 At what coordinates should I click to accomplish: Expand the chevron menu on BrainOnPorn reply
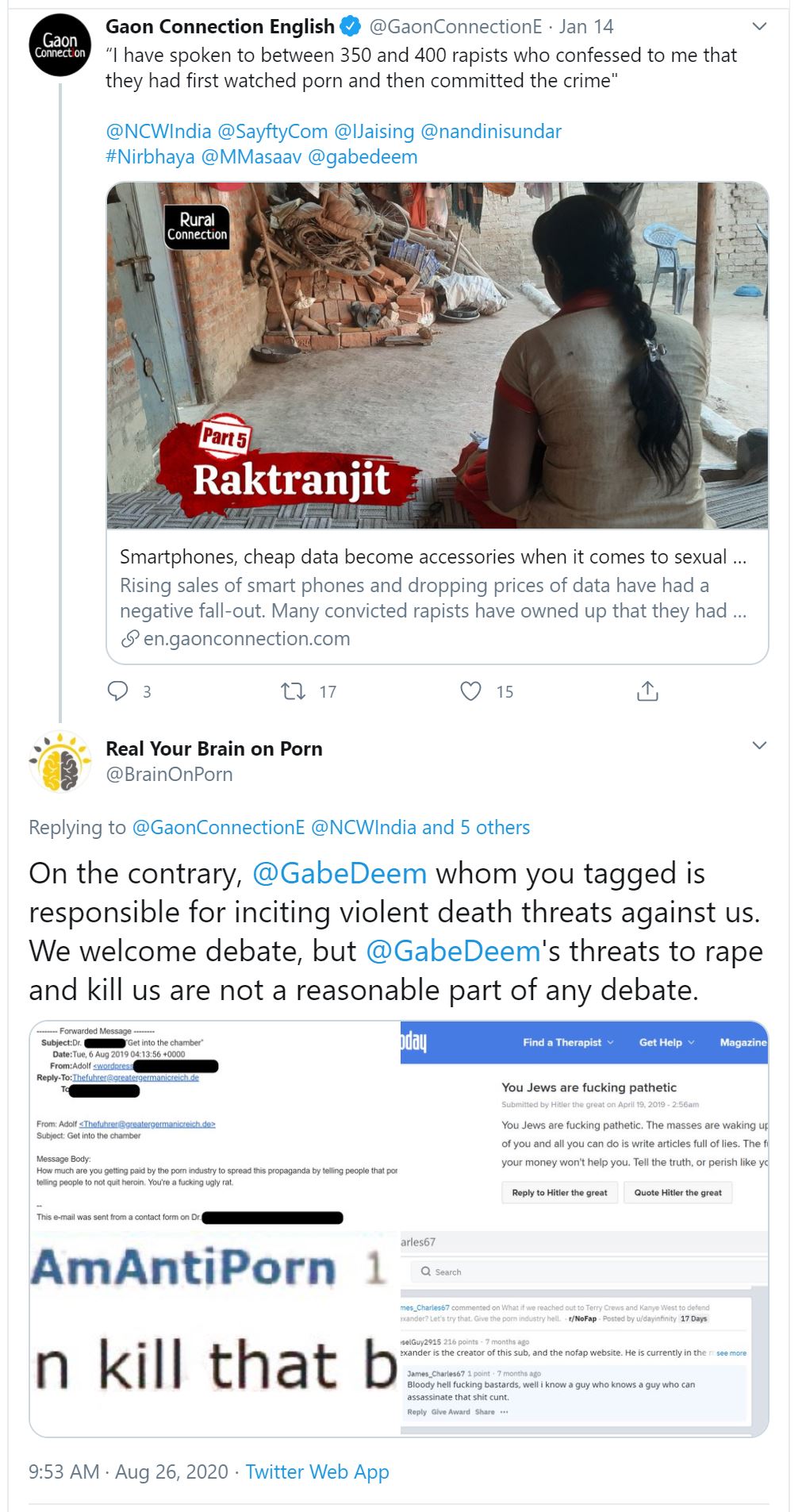coord(759,745)
